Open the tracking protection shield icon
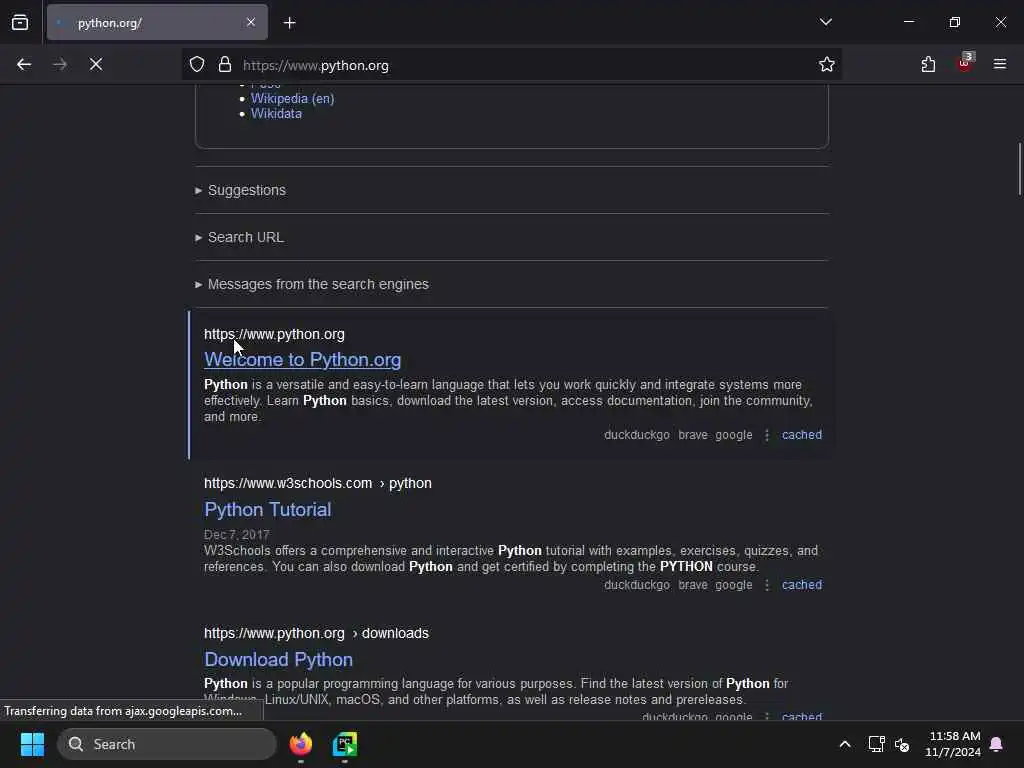 (x=197, y=65)
